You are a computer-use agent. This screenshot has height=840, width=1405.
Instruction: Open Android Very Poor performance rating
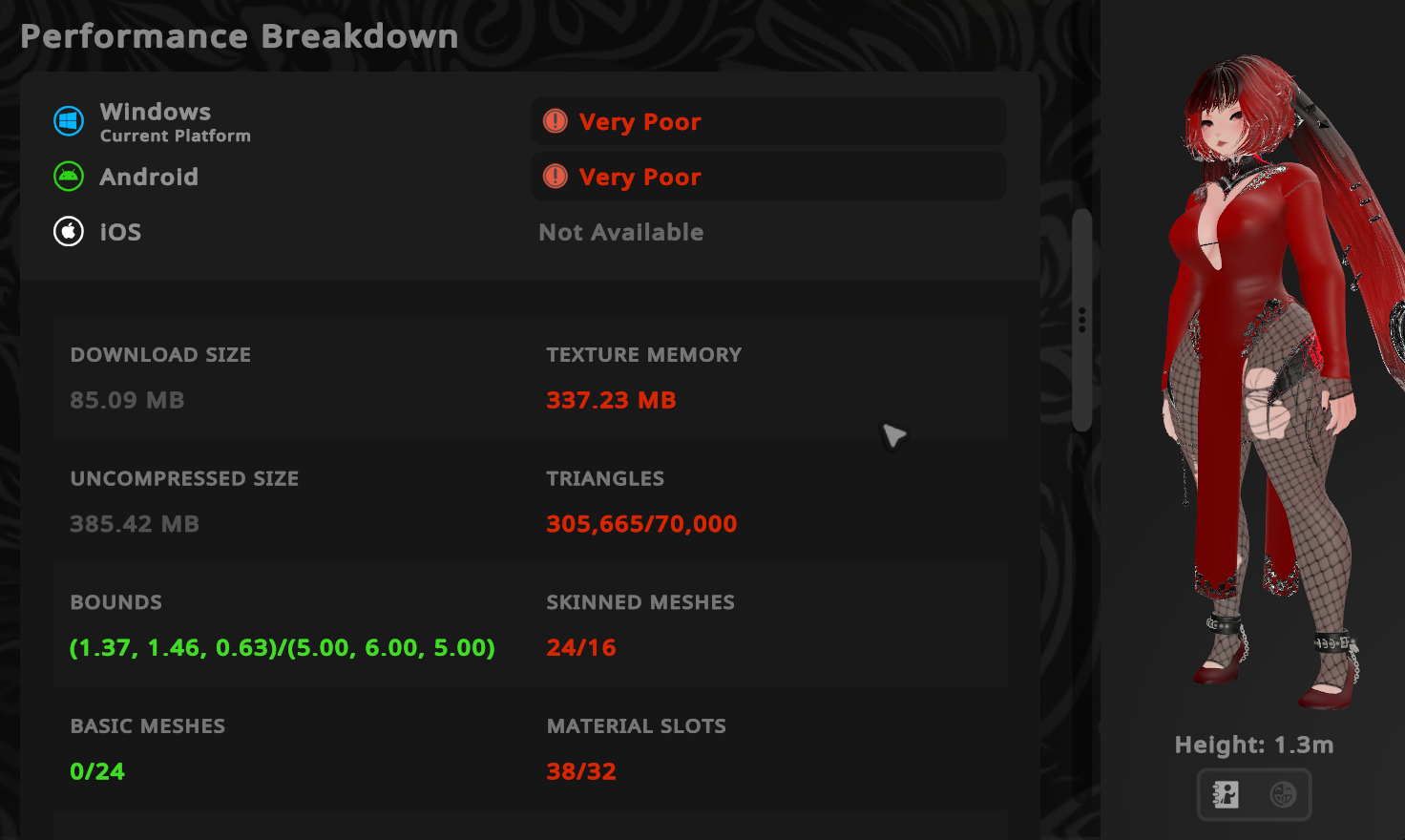[768, 178]
